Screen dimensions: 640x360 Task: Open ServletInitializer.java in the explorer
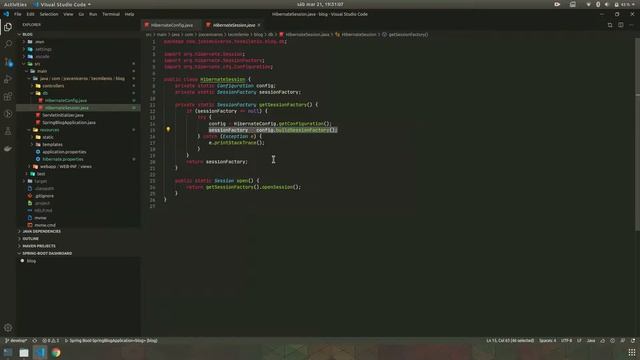(x=78, y=115)
